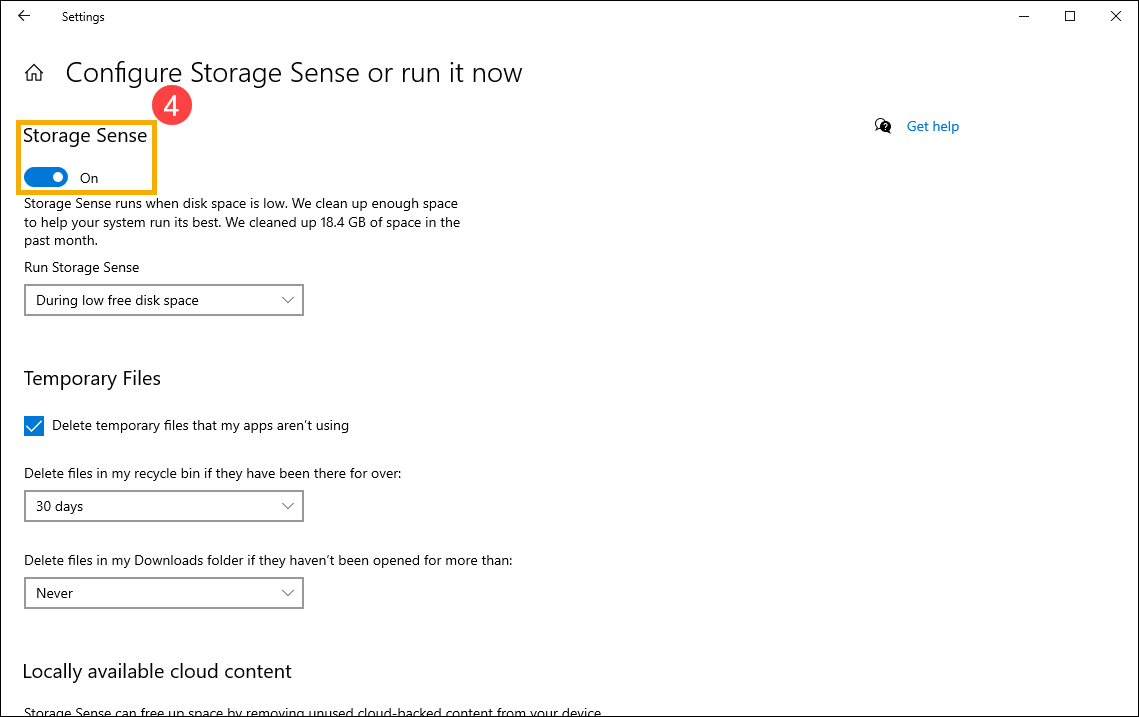
Task: Open the Downloads folder Never dropdown
Action: pos(163,593)
